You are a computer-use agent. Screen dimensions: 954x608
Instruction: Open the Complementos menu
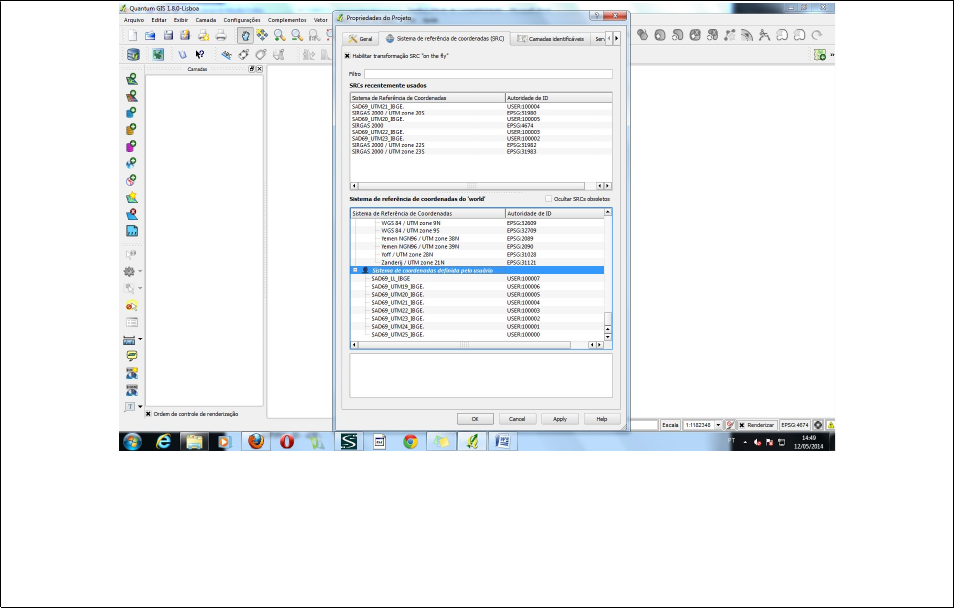287,20
